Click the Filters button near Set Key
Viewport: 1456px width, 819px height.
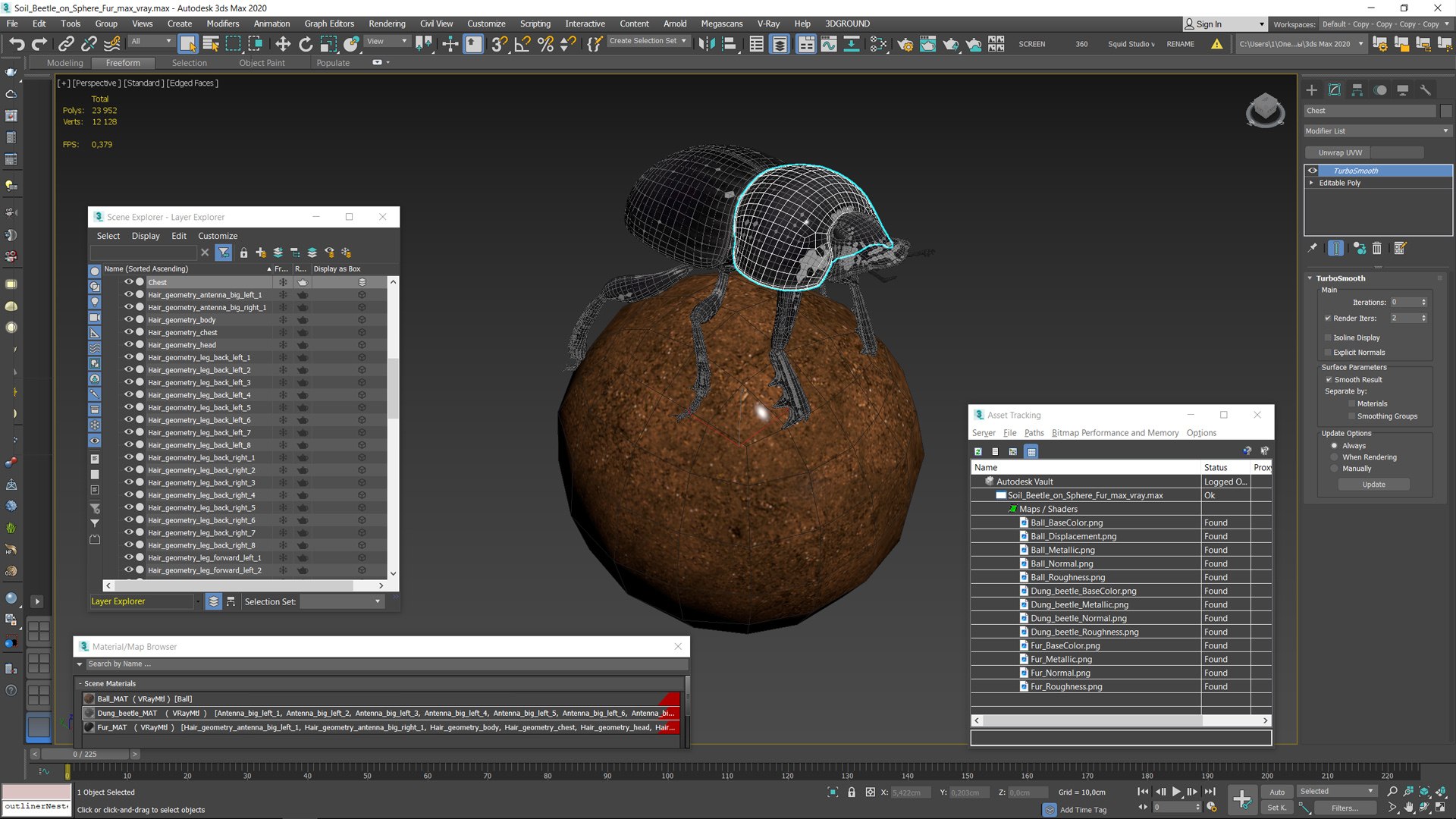(x=1344, y=808)
